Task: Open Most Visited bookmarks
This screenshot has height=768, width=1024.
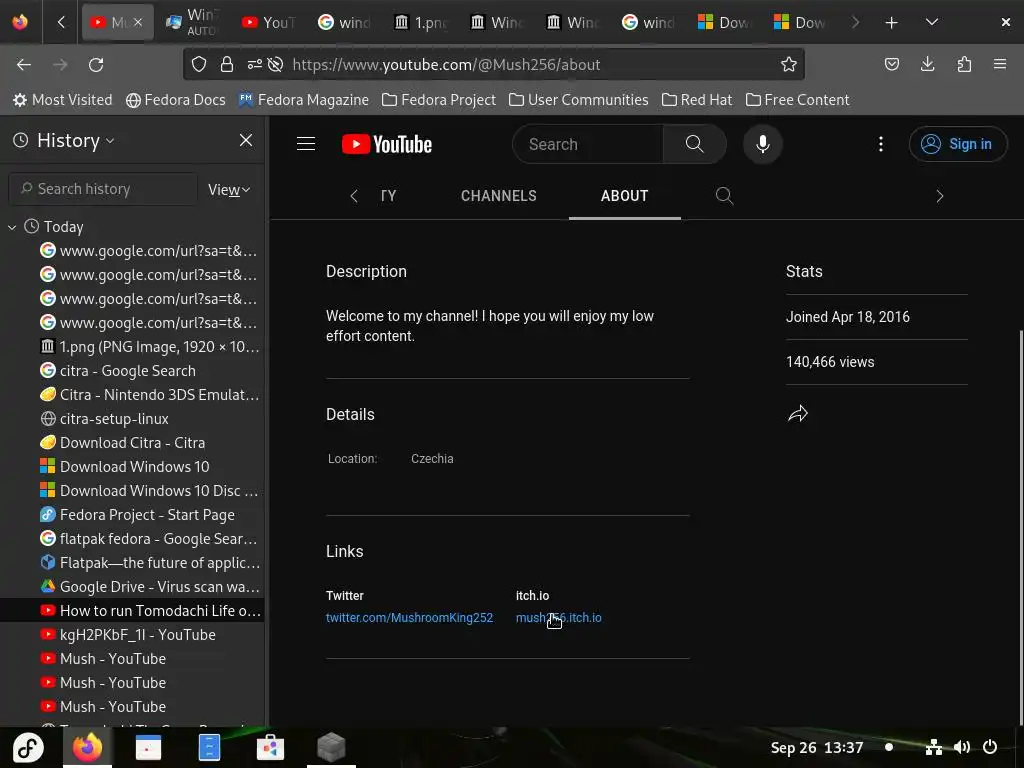Action: (63, 100)
